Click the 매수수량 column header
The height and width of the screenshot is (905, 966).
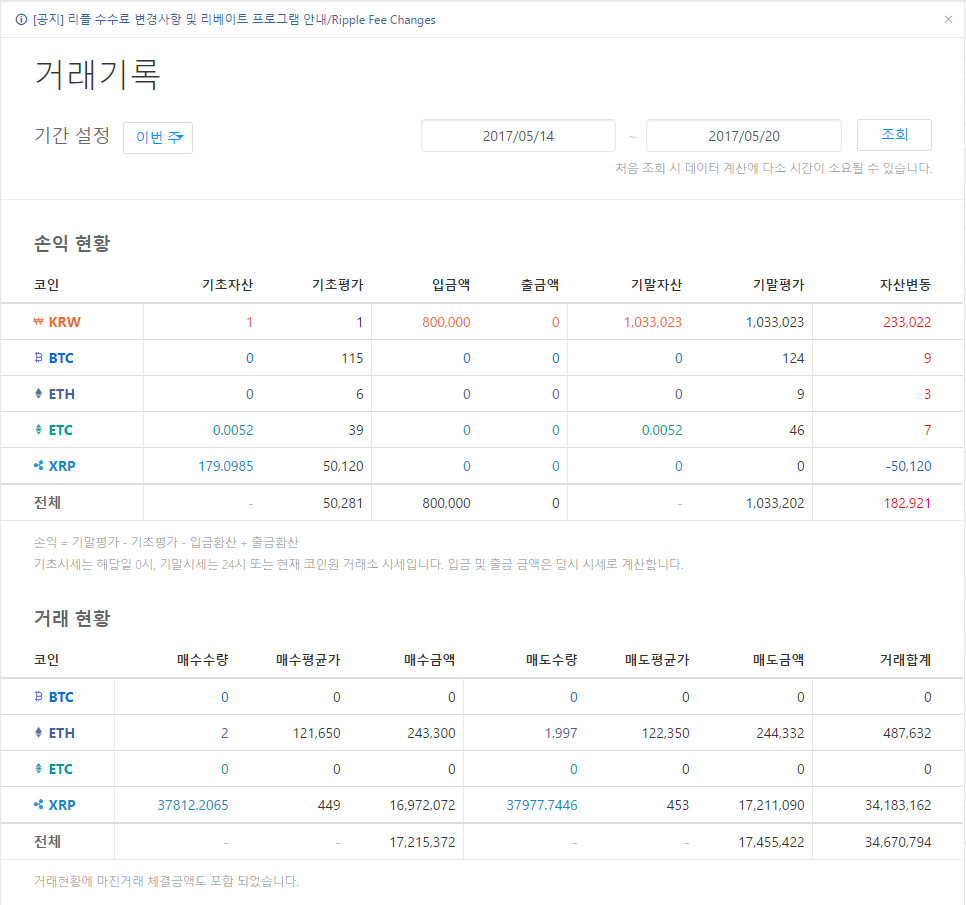coord(203,660)
